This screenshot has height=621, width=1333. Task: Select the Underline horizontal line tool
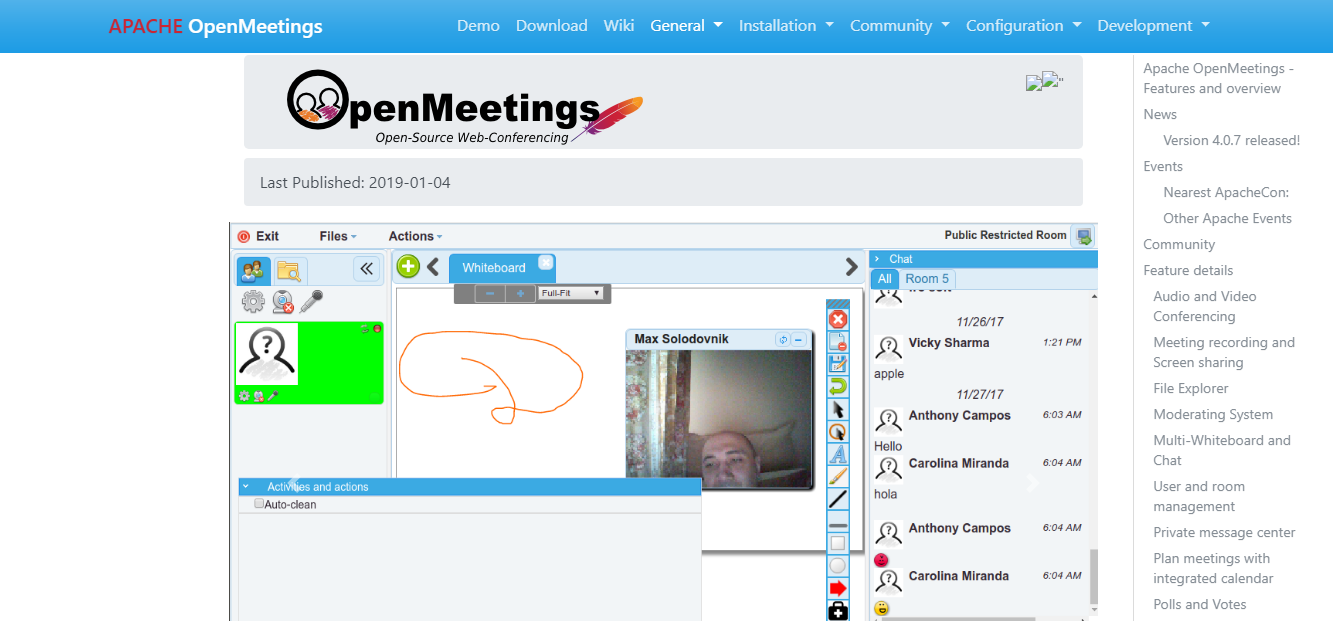click(x=838, y=521)
